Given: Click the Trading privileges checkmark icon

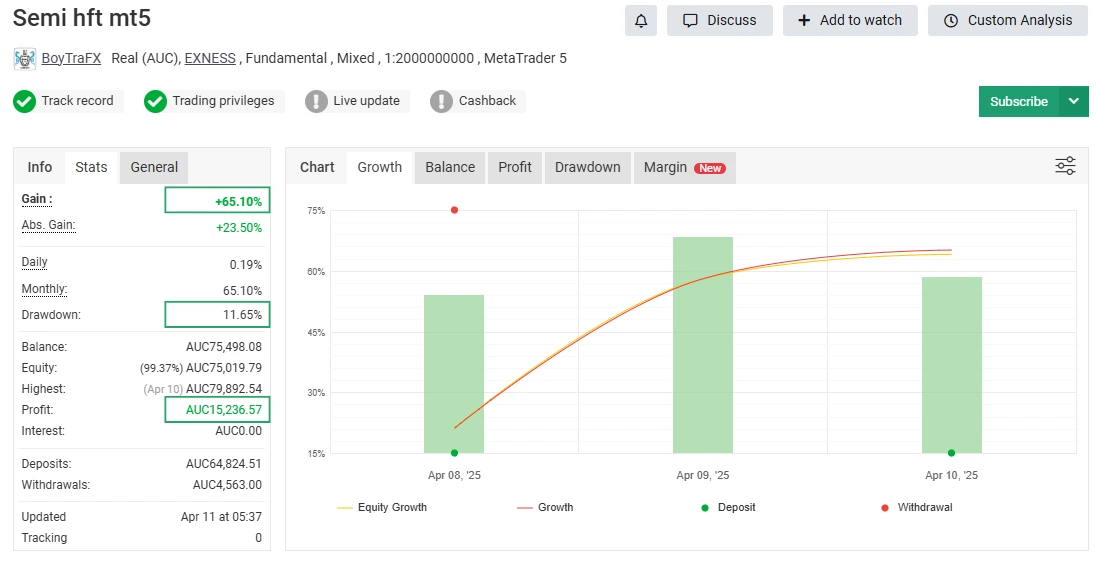Looking at the screenshot, I should pyautogui.click(x=155, y=101).
